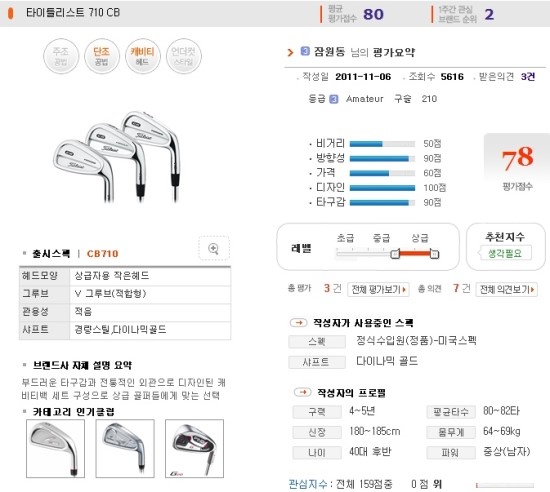
Task: Open 전체 평가보기 button
Action: 378,289
